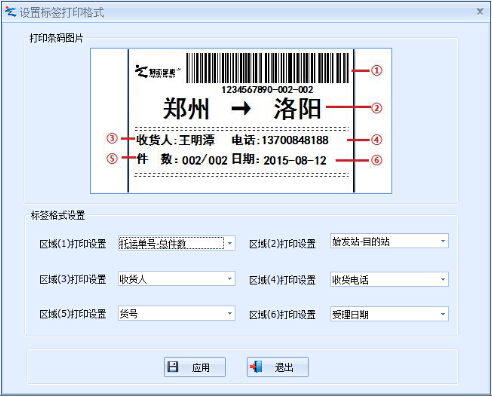The height and width of the screenshot is (397, 492).
Task: Close the 设置标签打印格式 dialog window
Action: click(480, 12)
